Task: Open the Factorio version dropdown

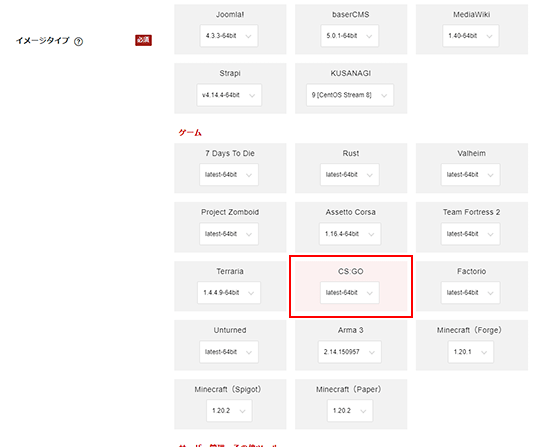Action: (x=470, y=293)
